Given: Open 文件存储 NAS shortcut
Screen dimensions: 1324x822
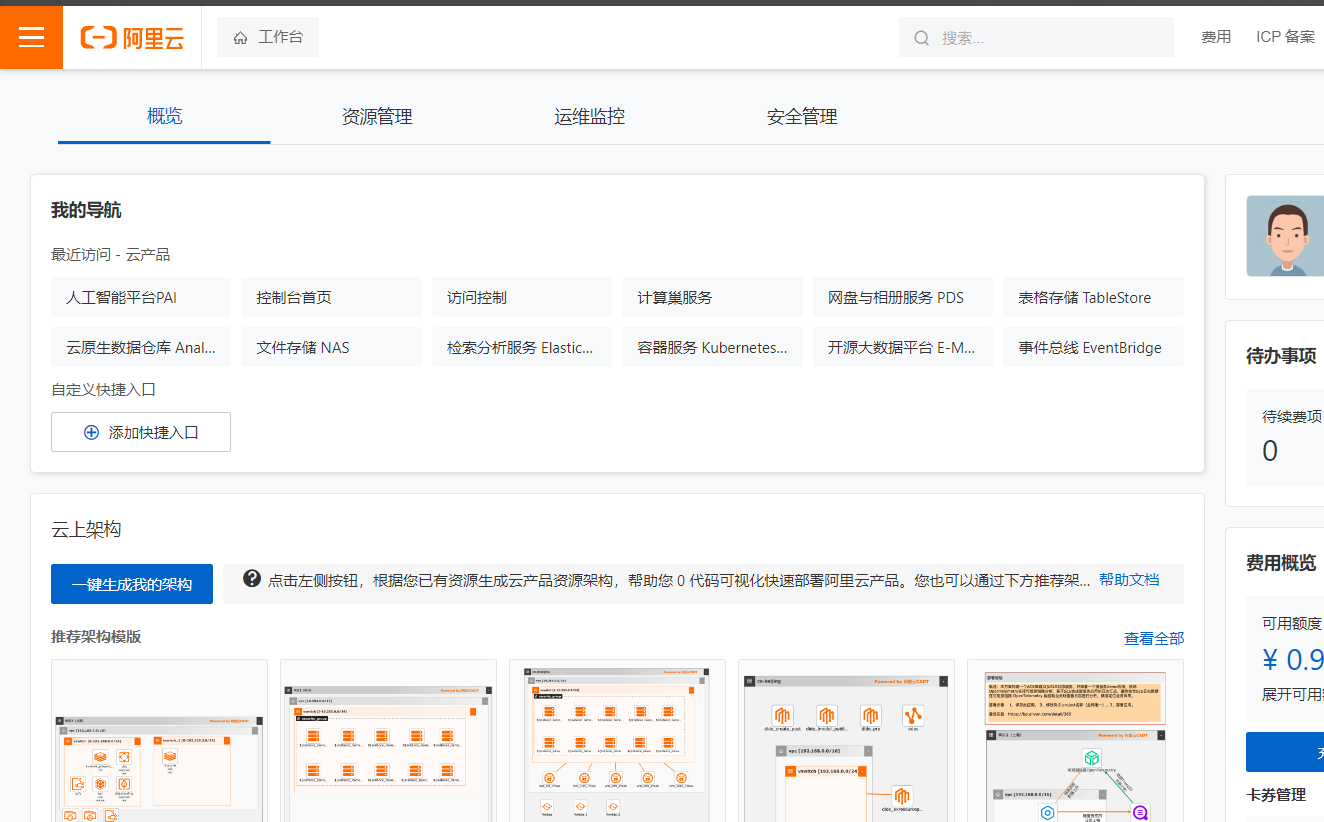Looking at the screenshot, I should [x=331, y=347].
